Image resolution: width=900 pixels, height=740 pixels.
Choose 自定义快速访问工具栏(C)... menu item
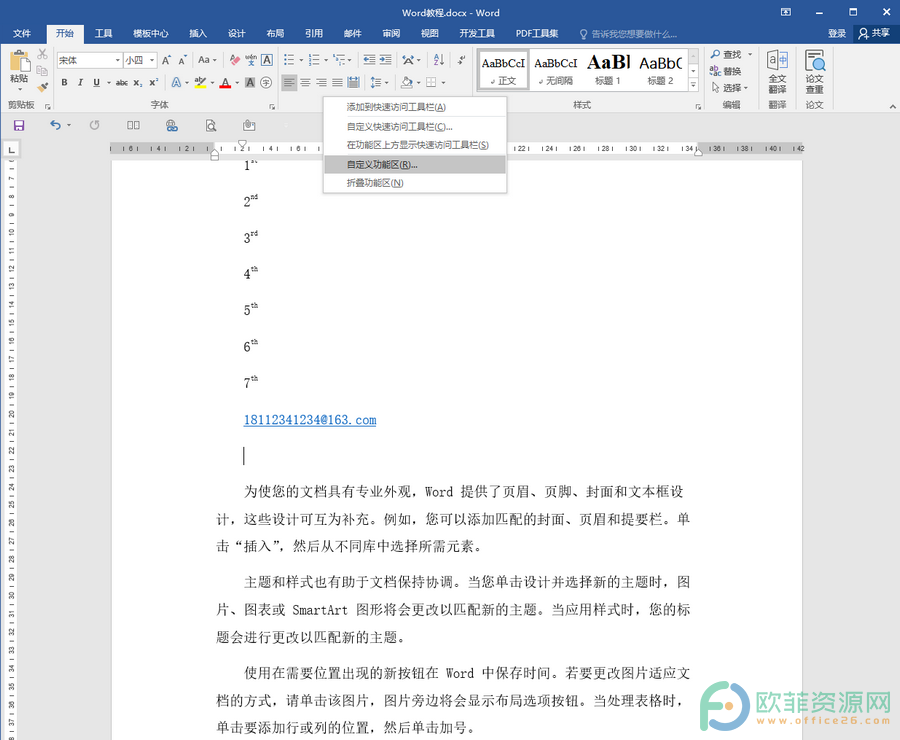[x=415, y=127]
